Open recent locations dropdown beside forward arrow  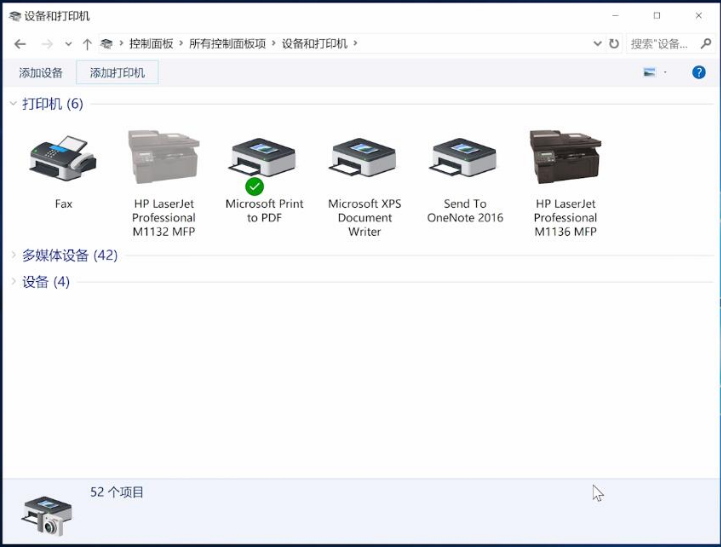click(x=68, y=44)
